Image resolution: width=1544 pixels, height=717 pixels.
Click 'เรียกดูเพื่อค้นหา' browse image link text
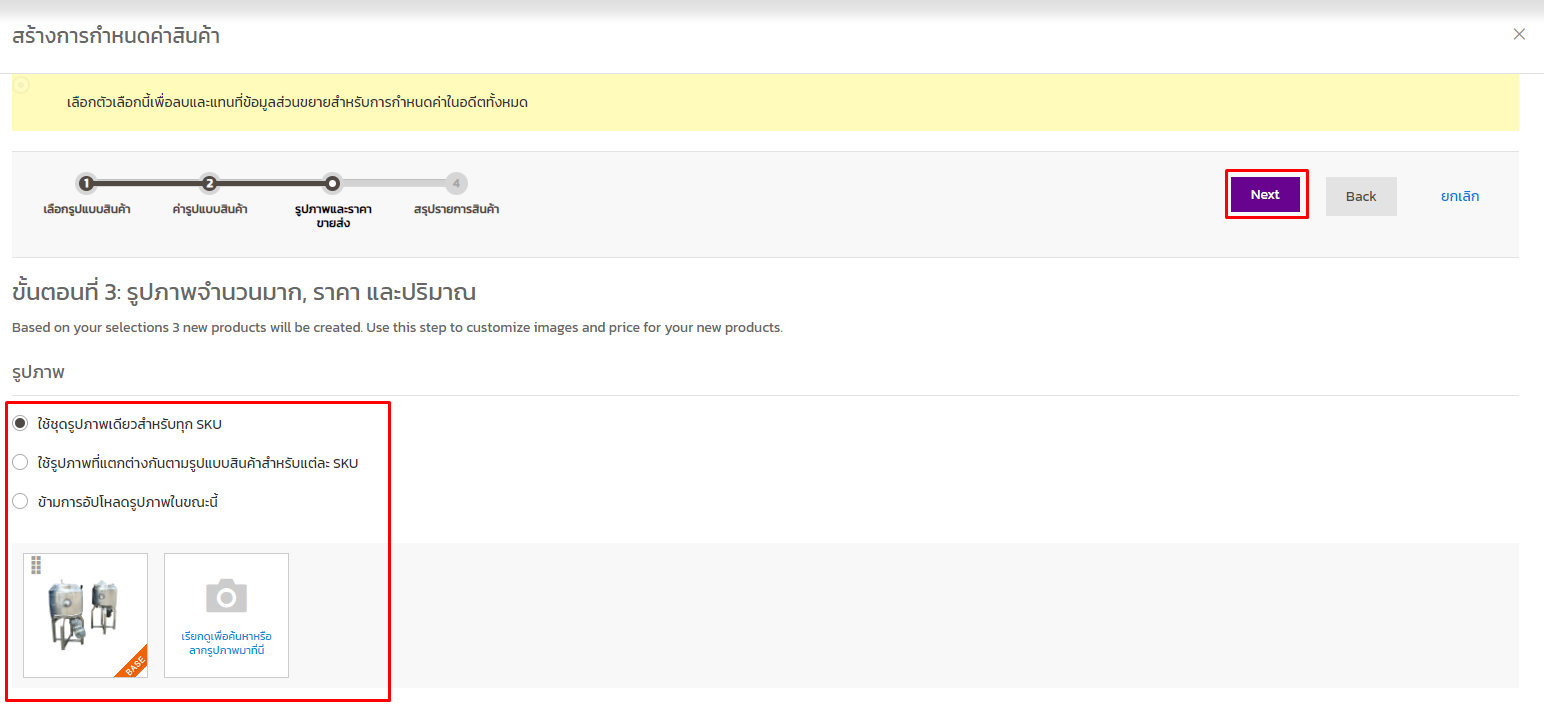(226, 636)
